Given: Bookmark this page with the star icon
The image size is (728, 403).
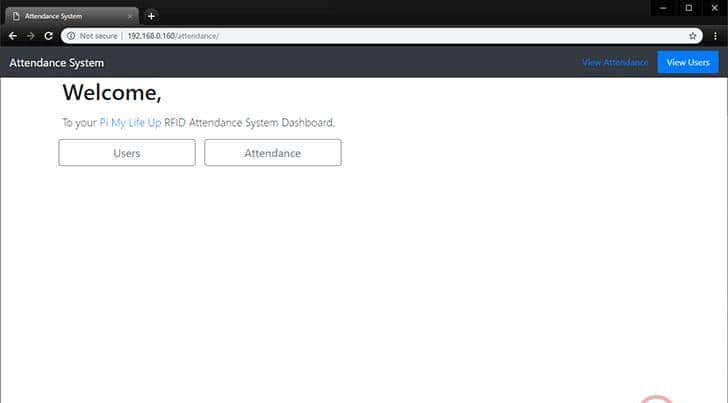Looking at the screenshot, I should pyautogui.click(x=692, y=35).
